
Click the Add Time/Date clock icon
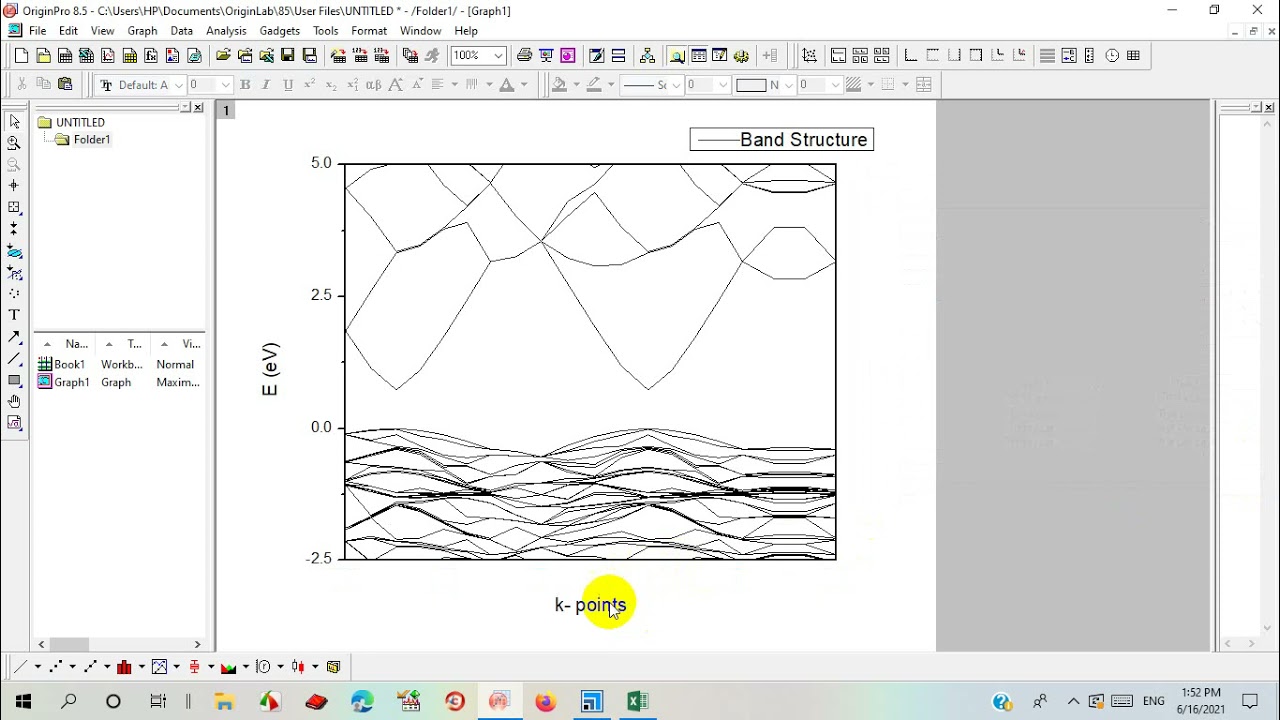pos(1112,56)
